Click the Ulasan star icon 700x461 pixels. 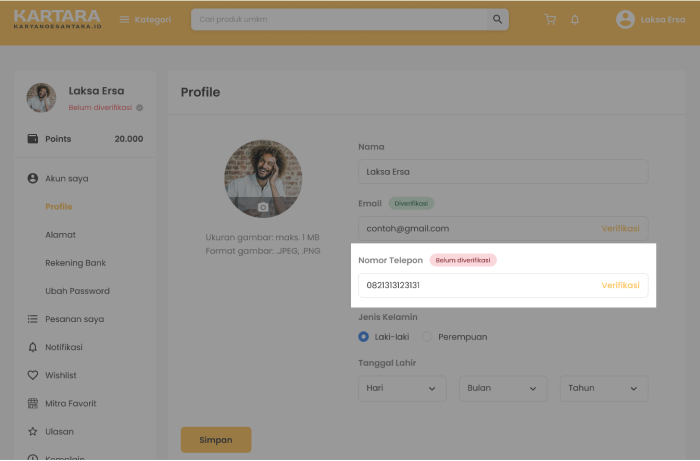[33, 432]
